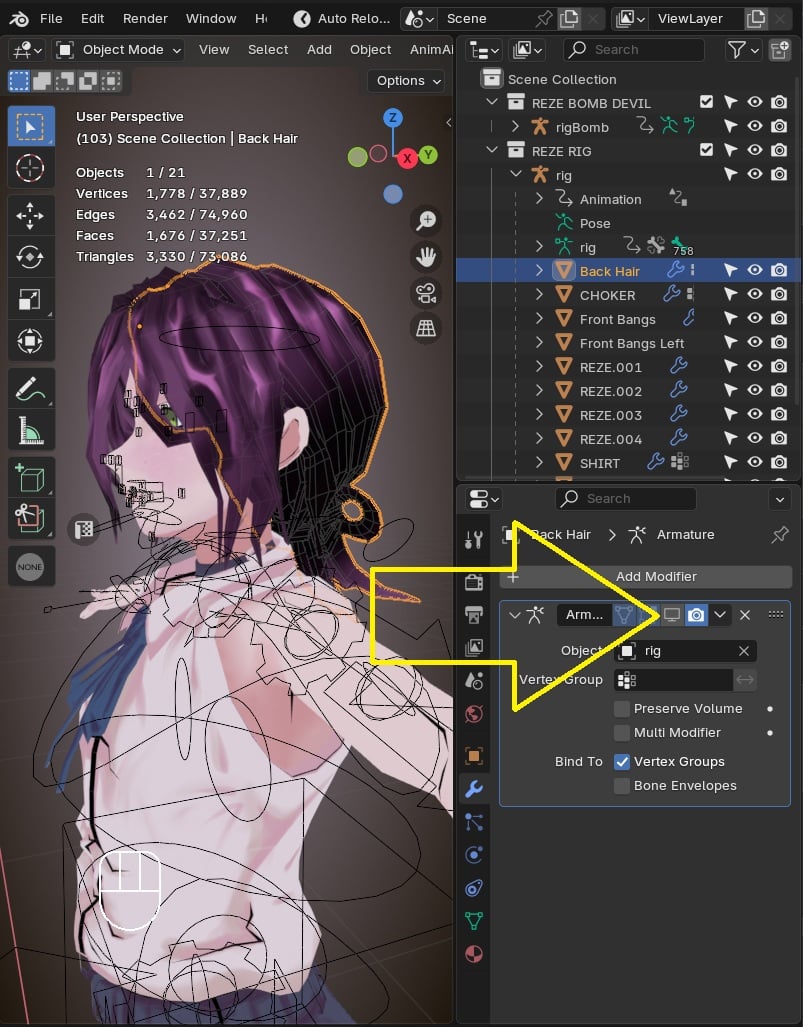
Task: Open the viewport Options dropdown
Action: [407, 81]
